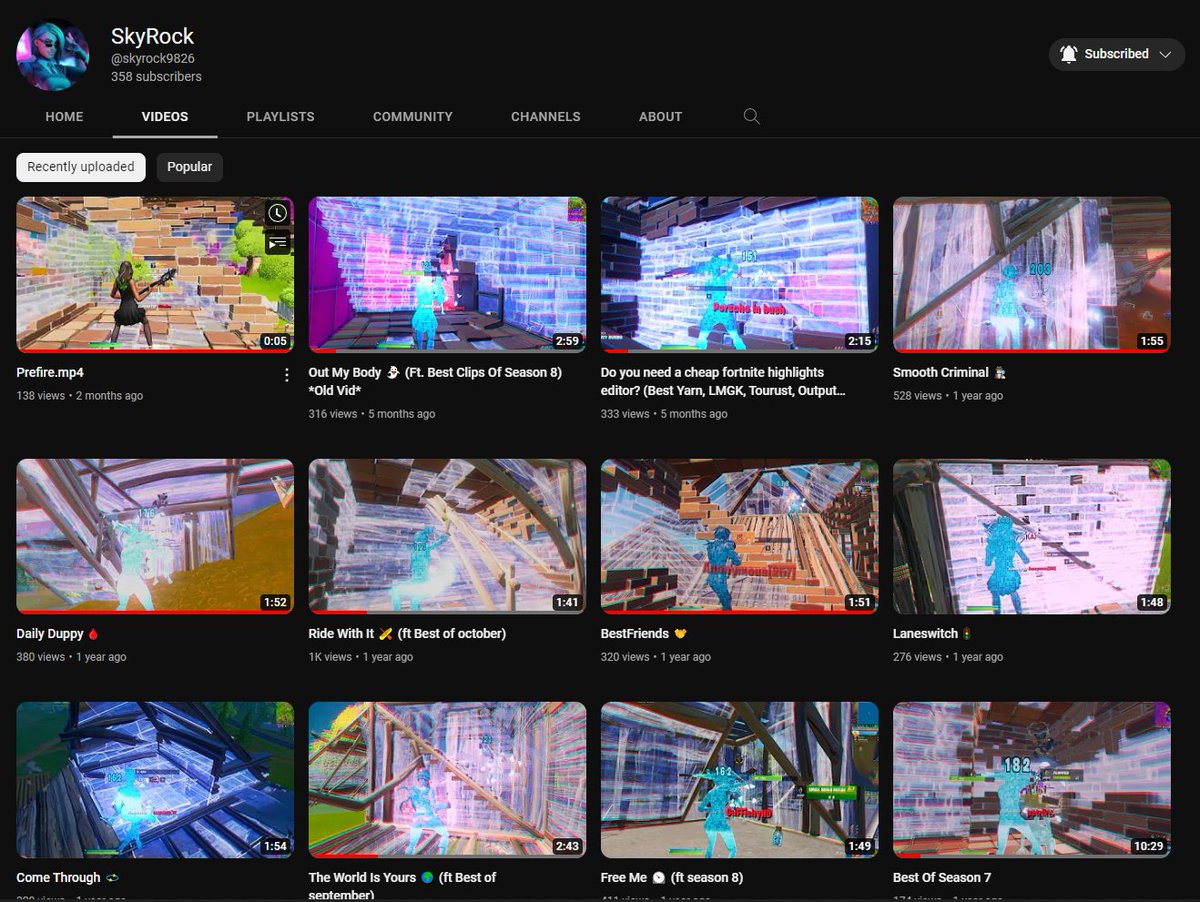1200x902 pixels.
Task: Click the Best Of Season 7 title
Action: (942, 878)
